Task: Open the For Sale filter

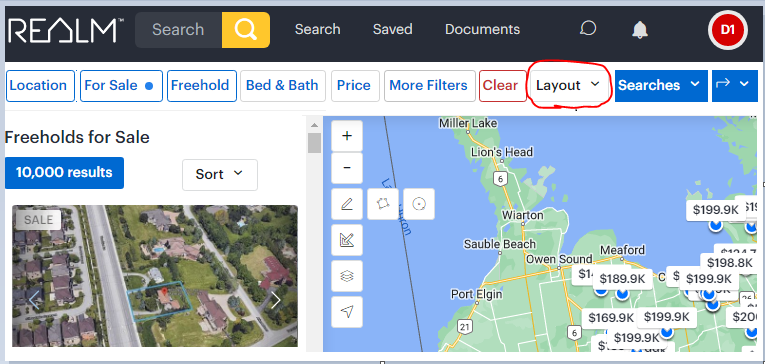Action: coord(121,86)
